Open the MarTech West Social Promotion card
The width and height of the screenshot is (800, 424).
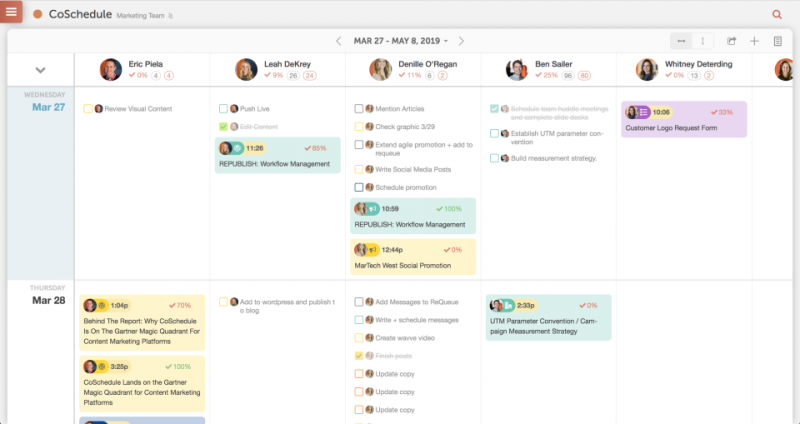413,257
